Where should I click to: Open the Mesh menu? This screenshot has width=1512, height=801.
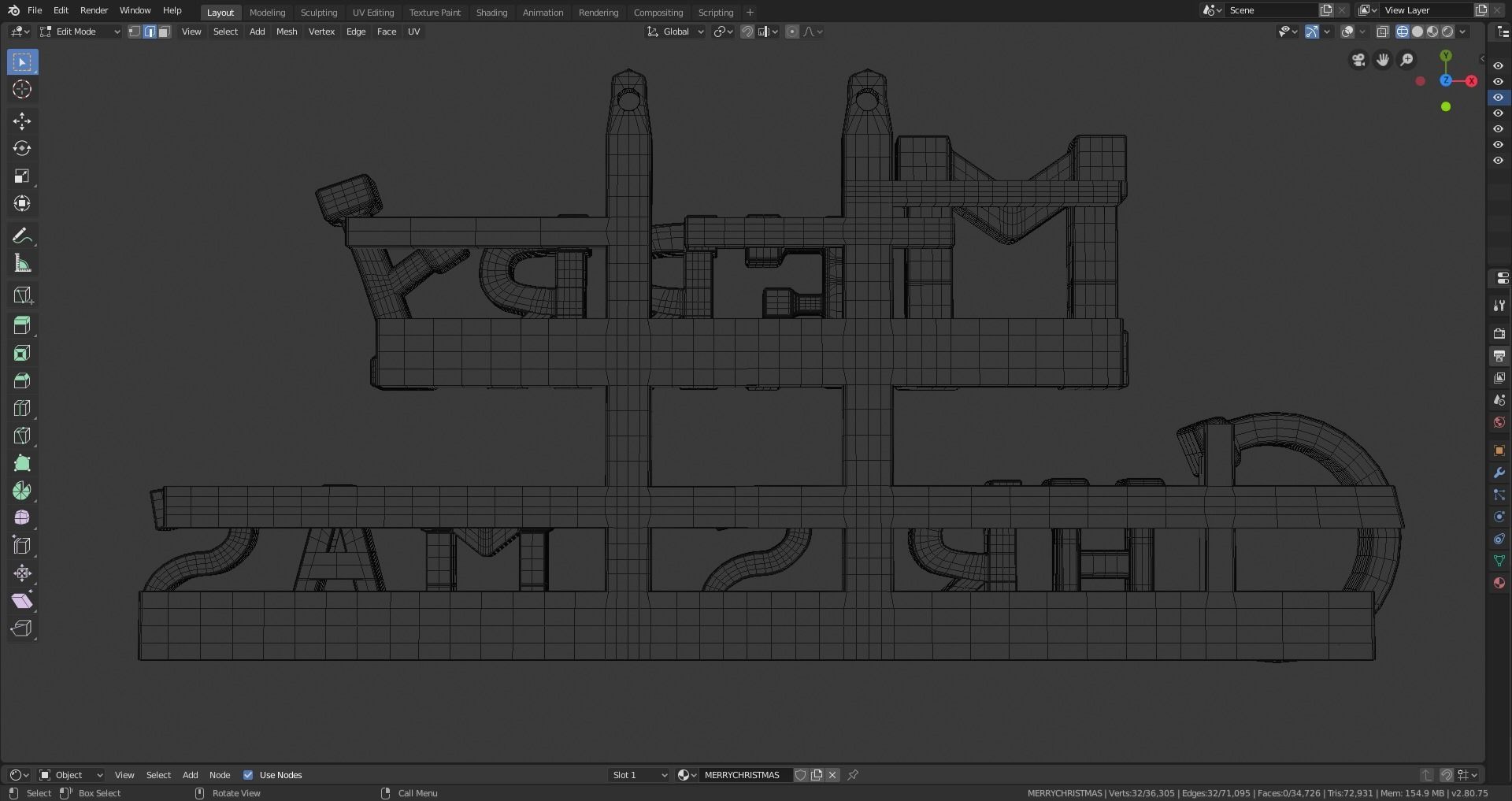click(287, 32)
